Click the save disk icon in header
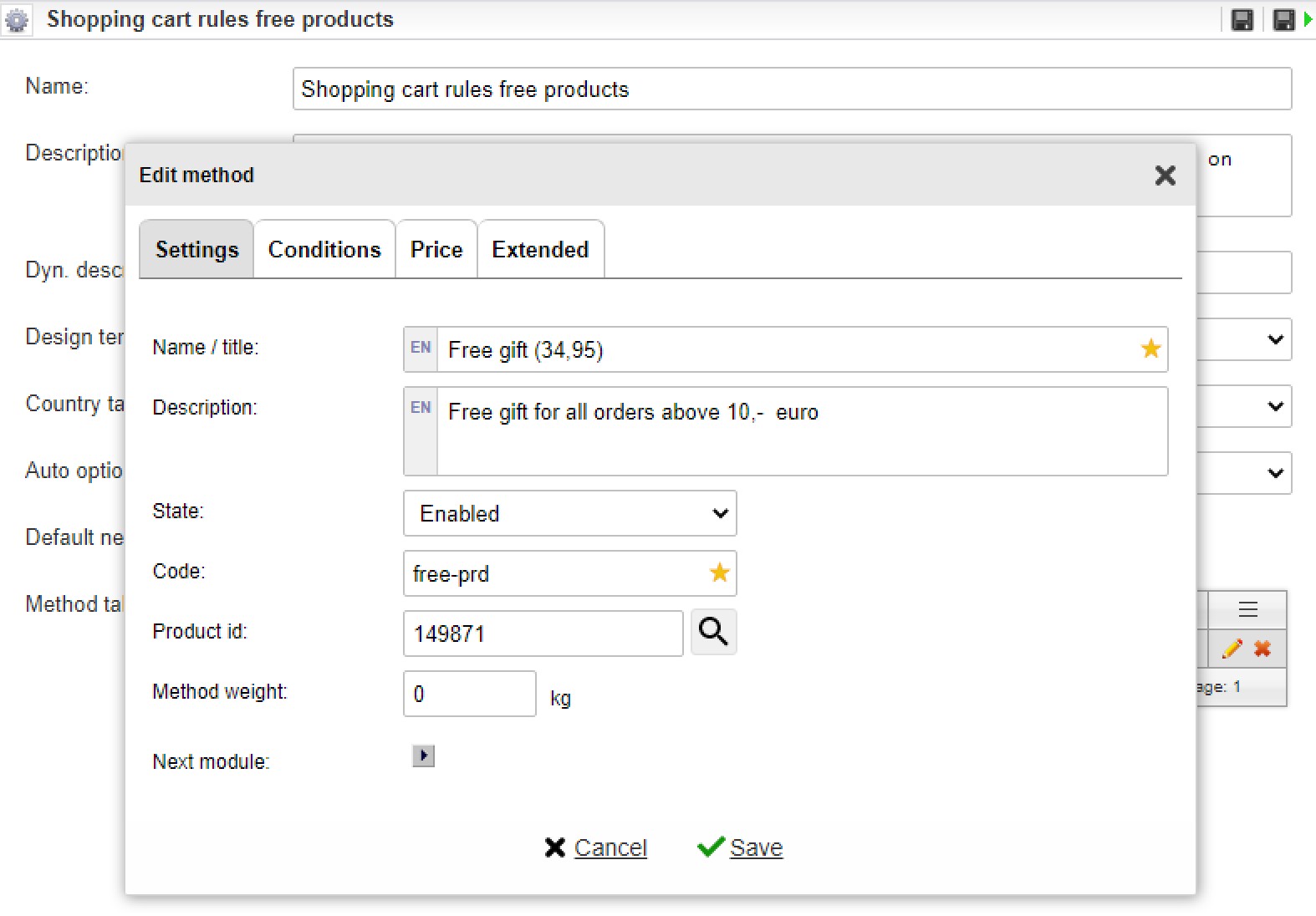This screenshot has height=916, width=1316. 1242,20
